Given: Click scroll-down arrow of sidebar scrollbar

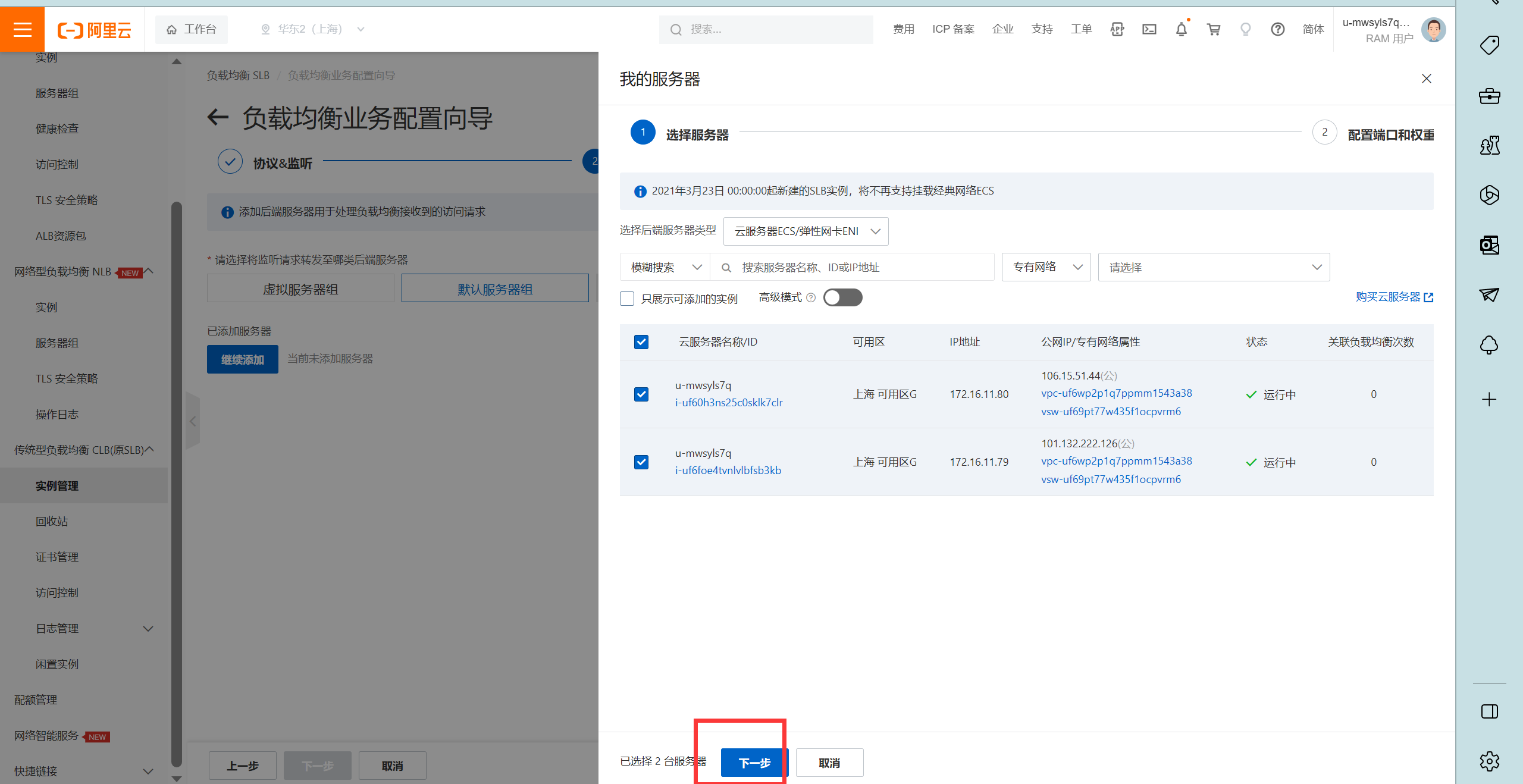Looking at the screenshot, I should click(177, 778).
